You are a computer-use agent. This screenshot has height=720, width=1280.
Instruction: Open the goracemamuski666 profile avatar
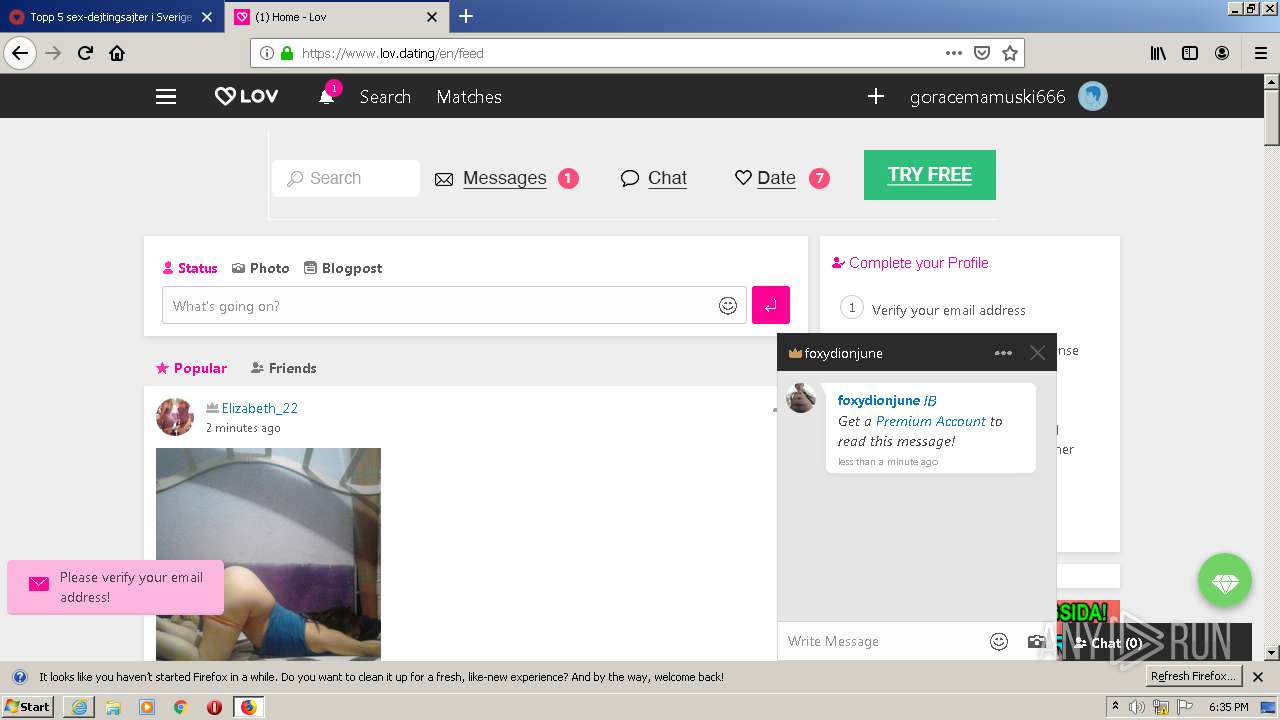1092,96
